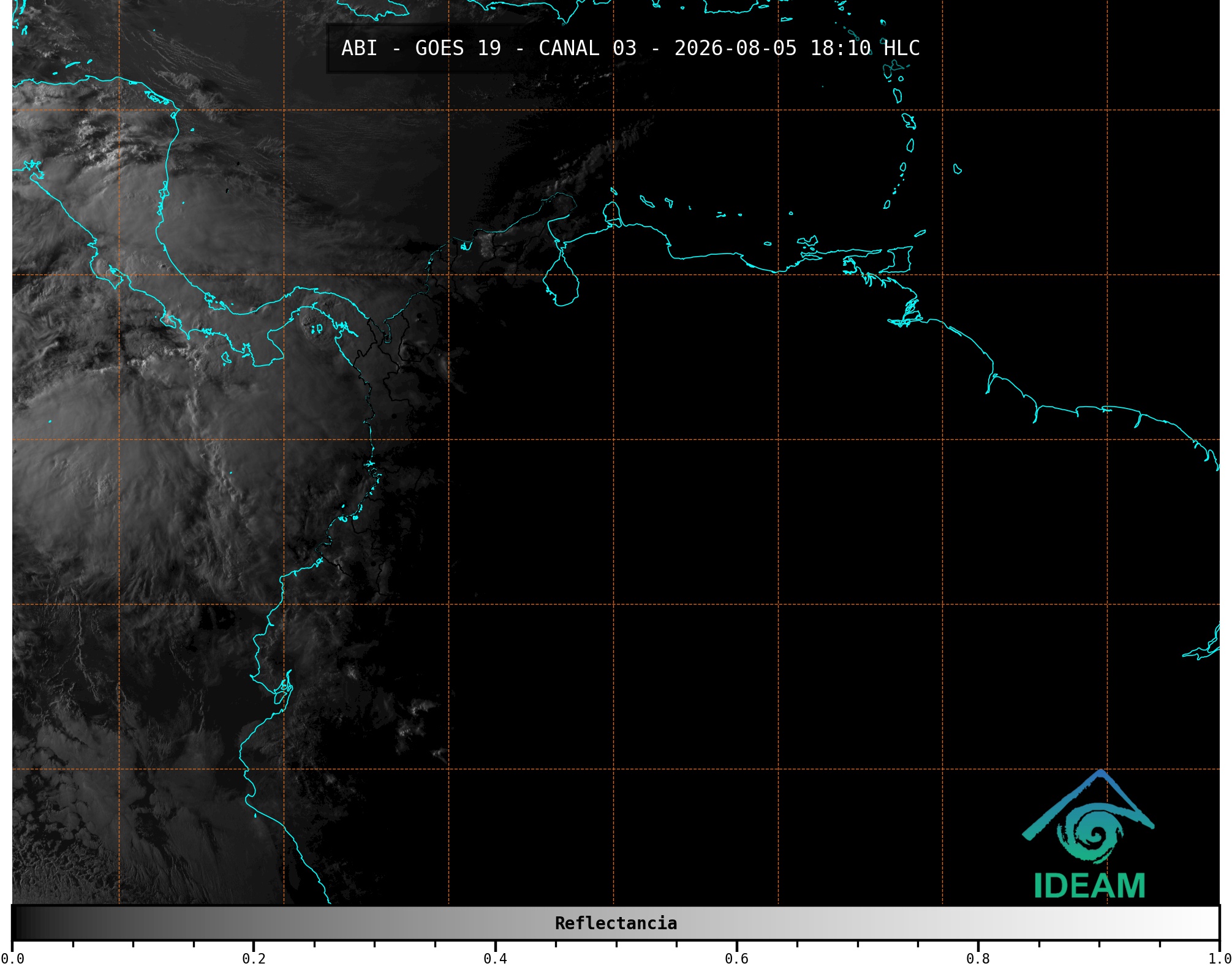Click the IDEAM spiral logo emblem
Screen dimensions: 1232x966
(x=1088, y=817)
